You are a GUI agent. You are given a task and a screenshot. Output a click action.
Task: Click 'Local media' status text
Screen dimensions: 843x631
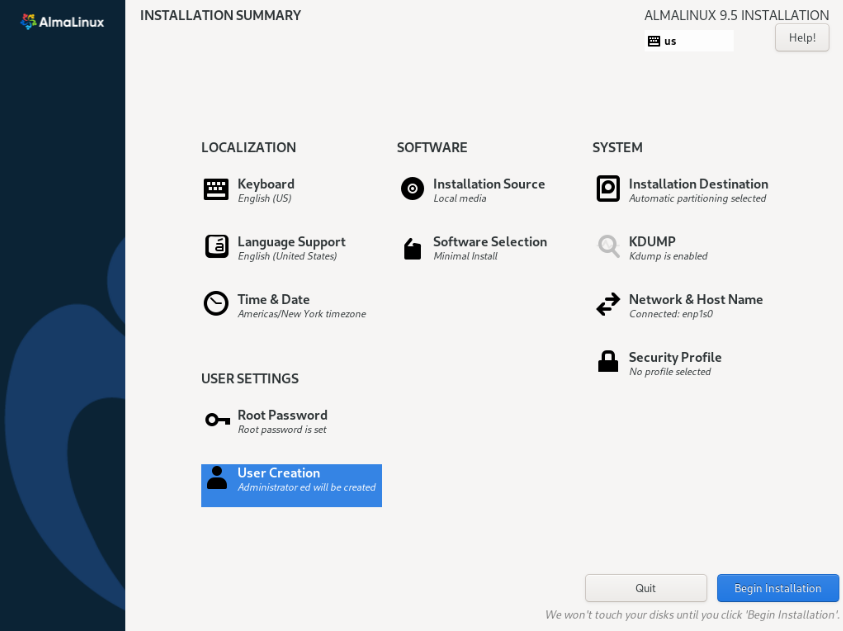point(460,198)
